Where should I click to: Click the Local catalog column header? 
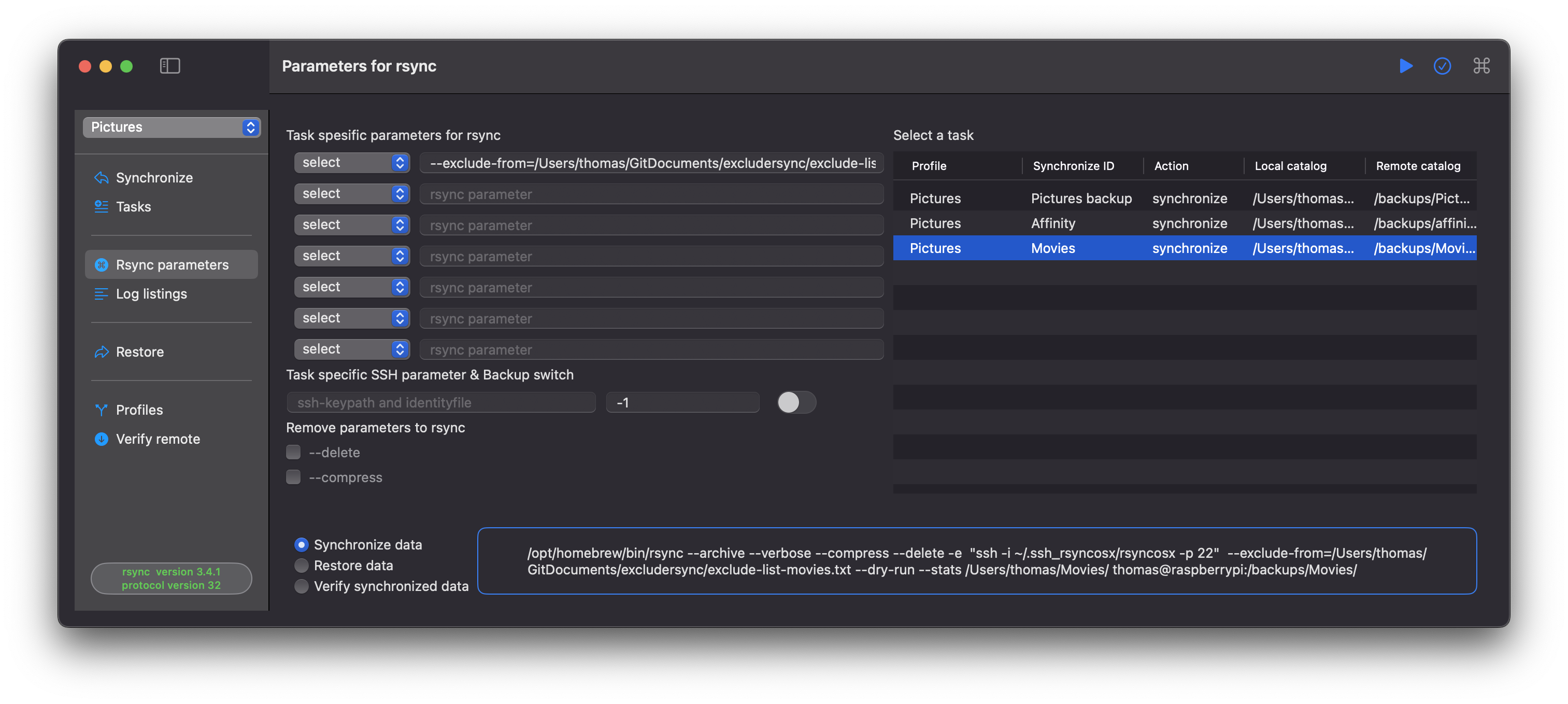tap(1290, 166)
